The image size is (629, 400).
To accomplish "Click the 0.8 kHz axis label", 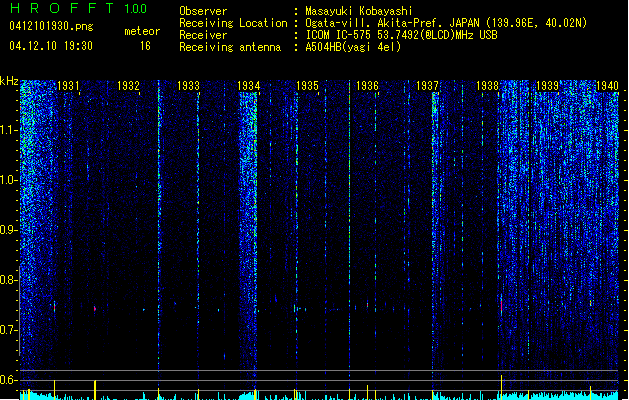I will (8, 280).
